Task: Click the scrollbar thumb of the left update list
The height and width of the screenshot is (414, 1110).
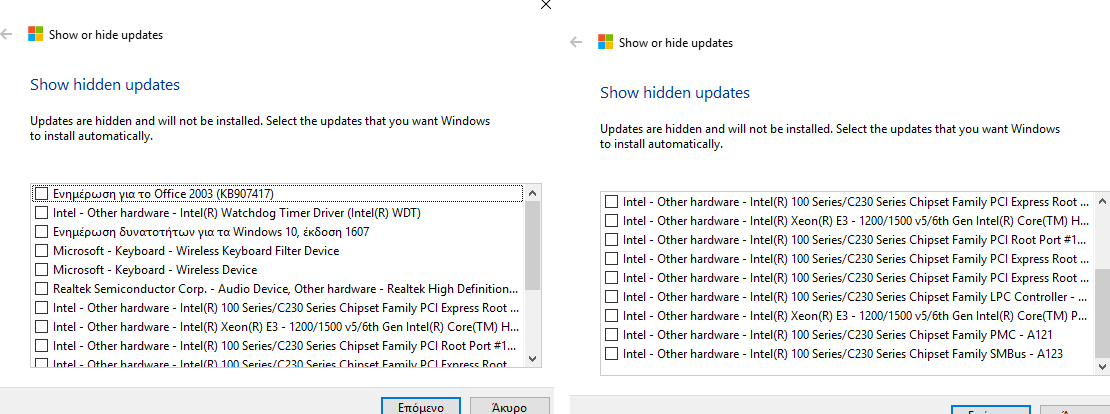Action: (533, 244)
